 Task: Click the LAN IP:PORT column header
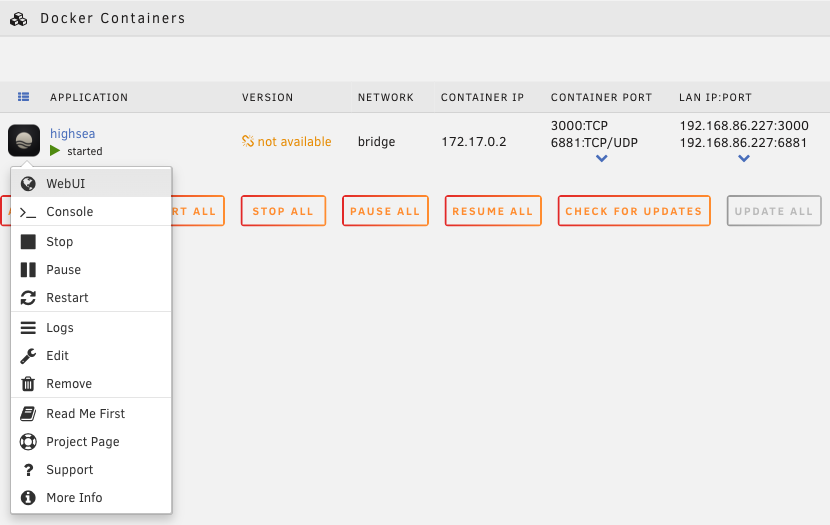click(715, 97)
